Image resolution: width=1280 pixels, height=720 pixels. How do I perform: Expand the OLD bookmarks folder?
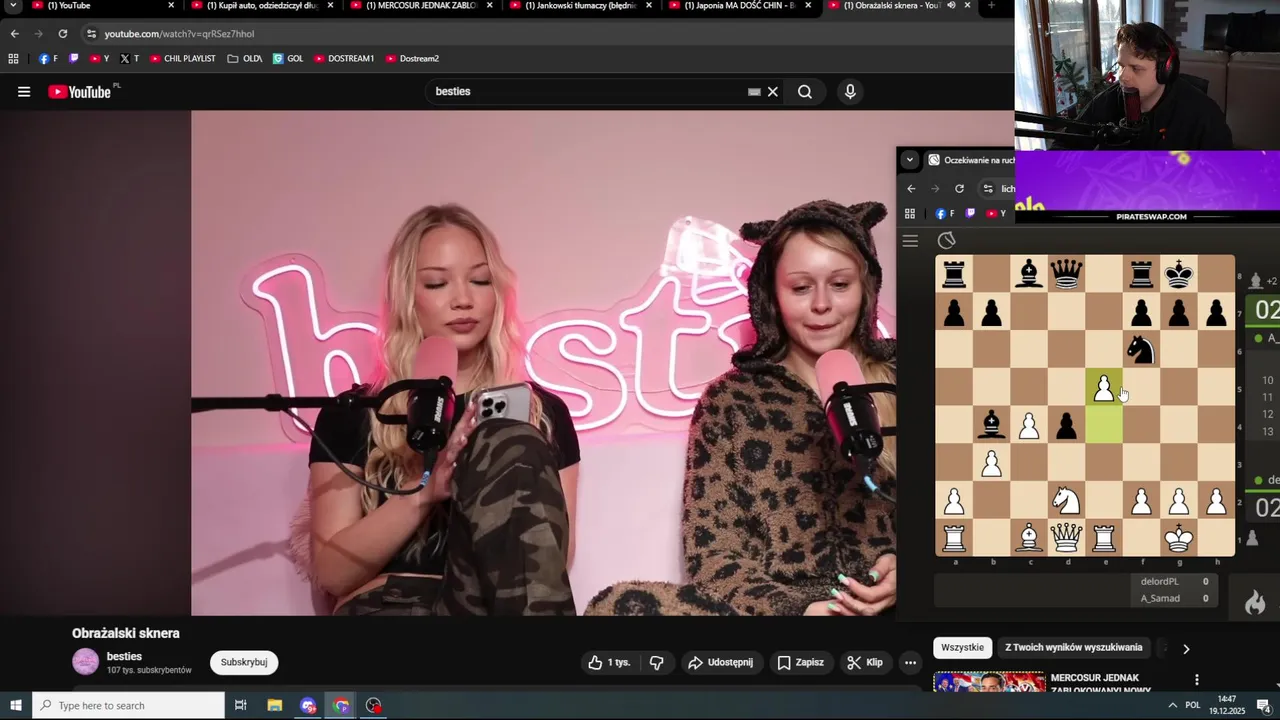245,59
